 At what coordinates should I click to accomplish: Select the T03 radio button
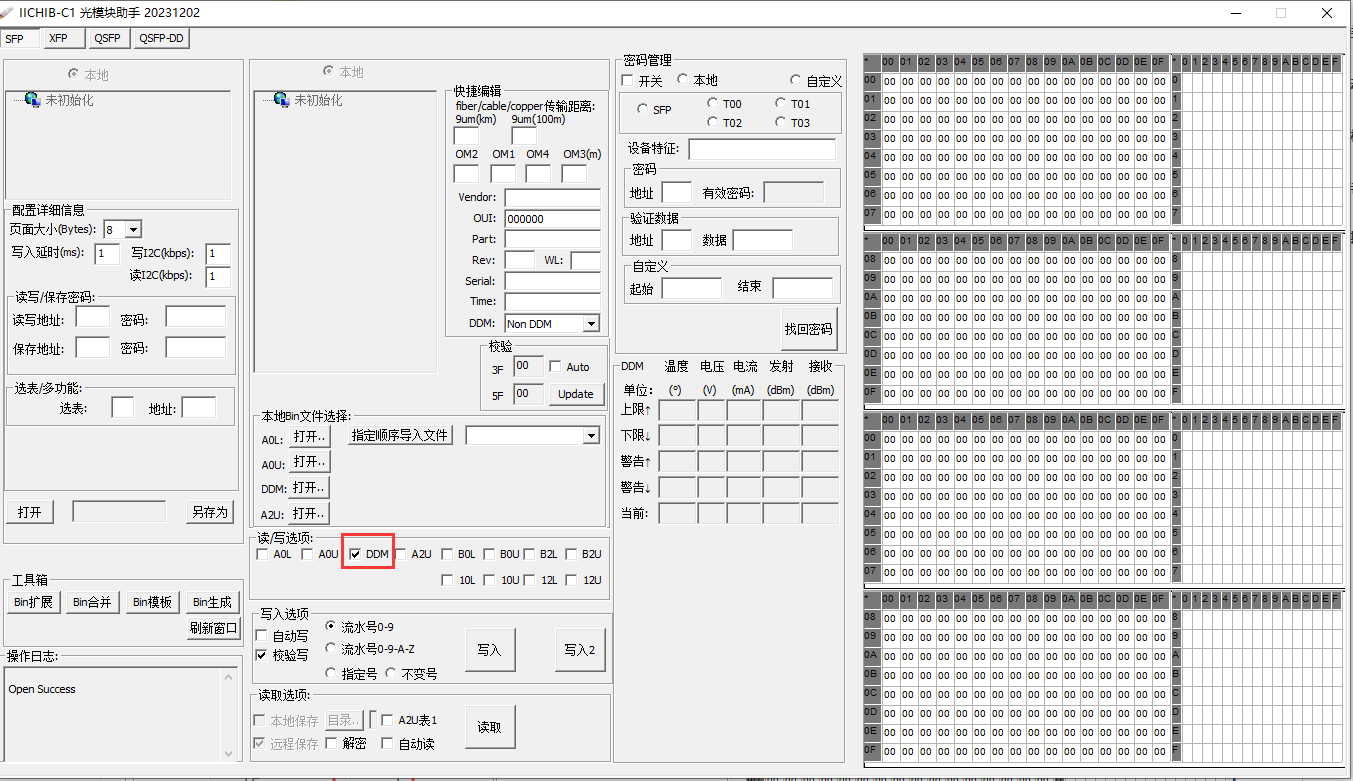tap(780, 122)
